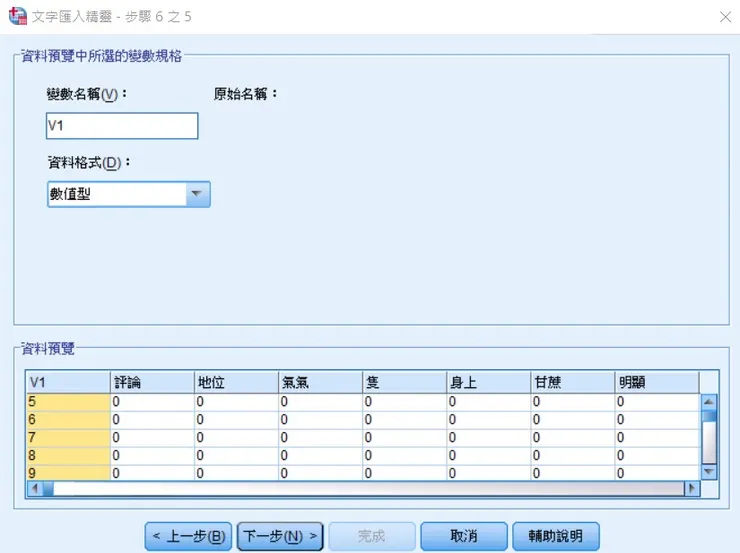Click the 取消 cancel button

464,536
